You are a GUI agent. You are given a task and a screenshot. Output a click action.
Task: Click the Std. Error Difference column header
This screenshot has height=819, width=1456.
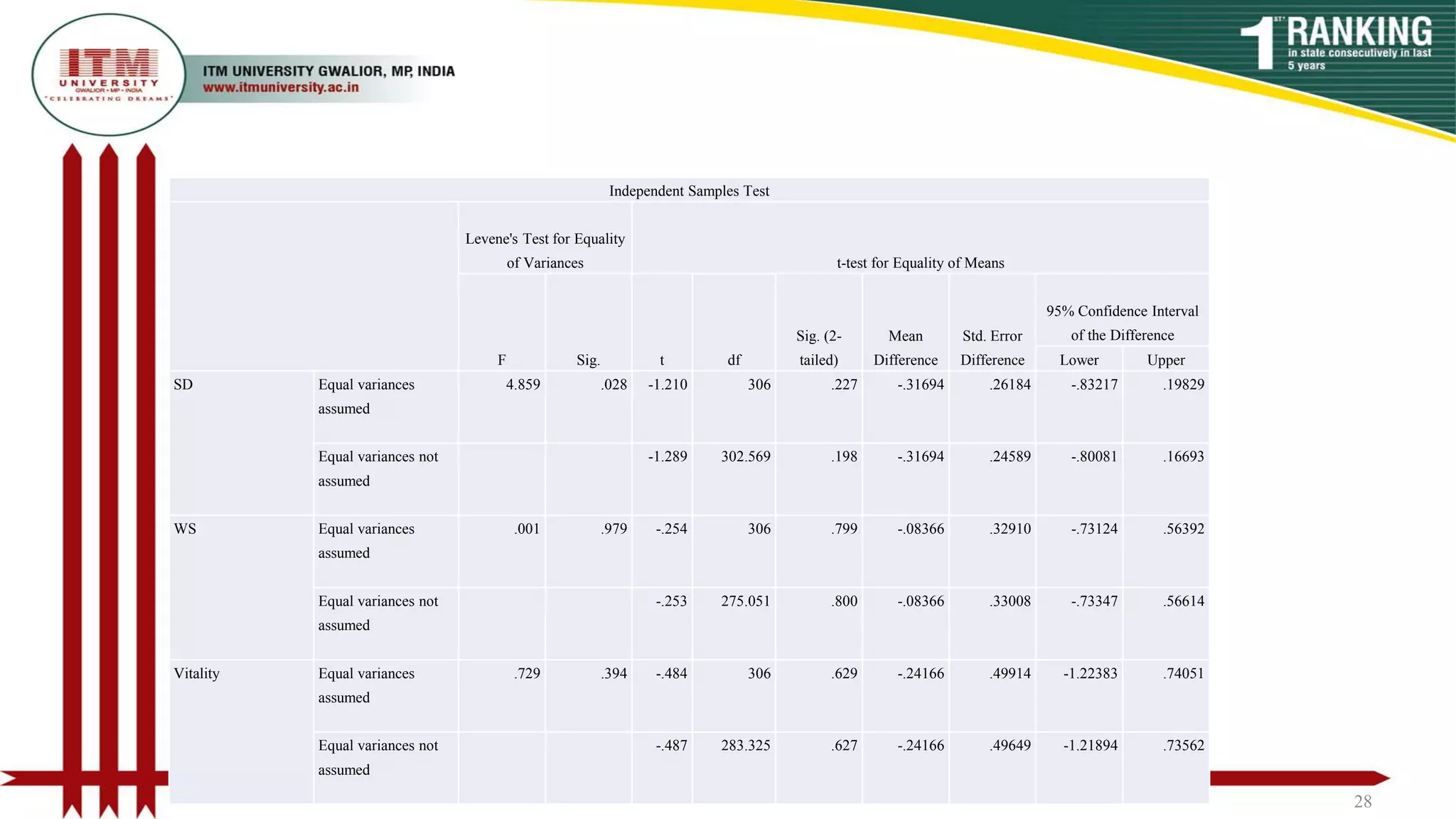click(992, 348)
